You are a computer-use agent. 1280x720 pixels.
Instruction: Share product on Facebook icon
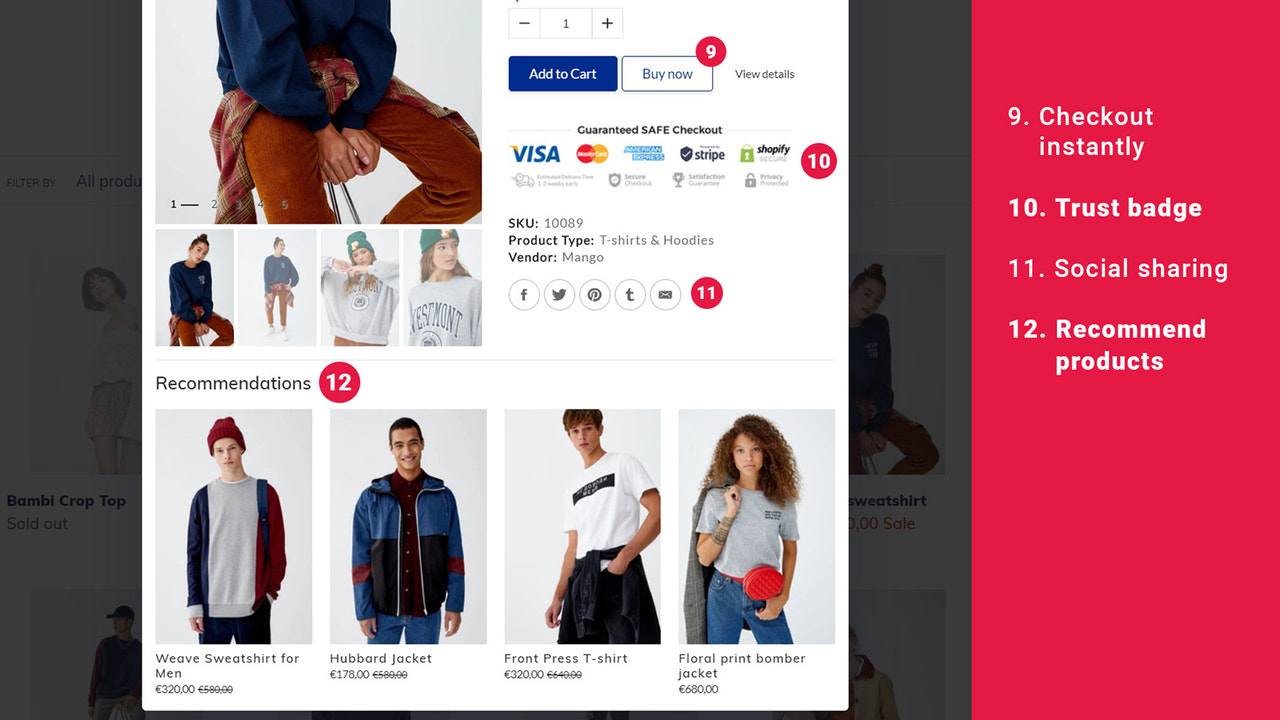524,295
